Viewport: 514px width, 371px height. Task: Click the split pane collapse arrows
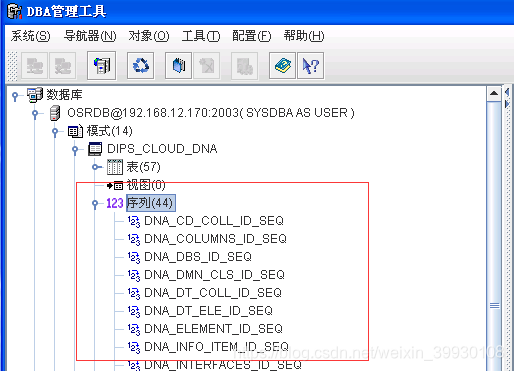click(507, 97)
